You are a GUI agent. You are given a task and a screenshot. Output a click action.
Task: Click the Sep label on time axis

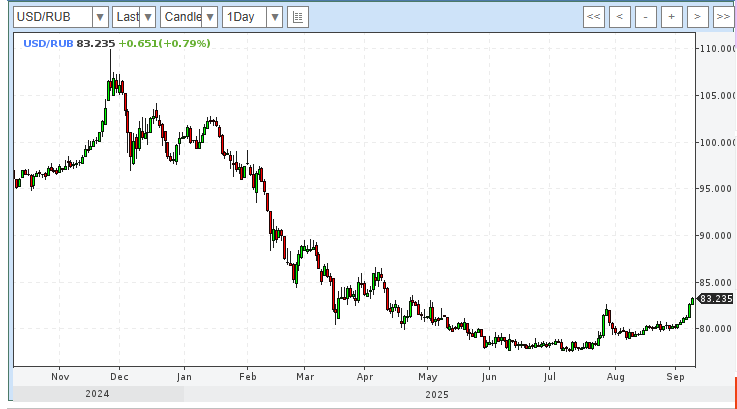[x=675, y=377]
